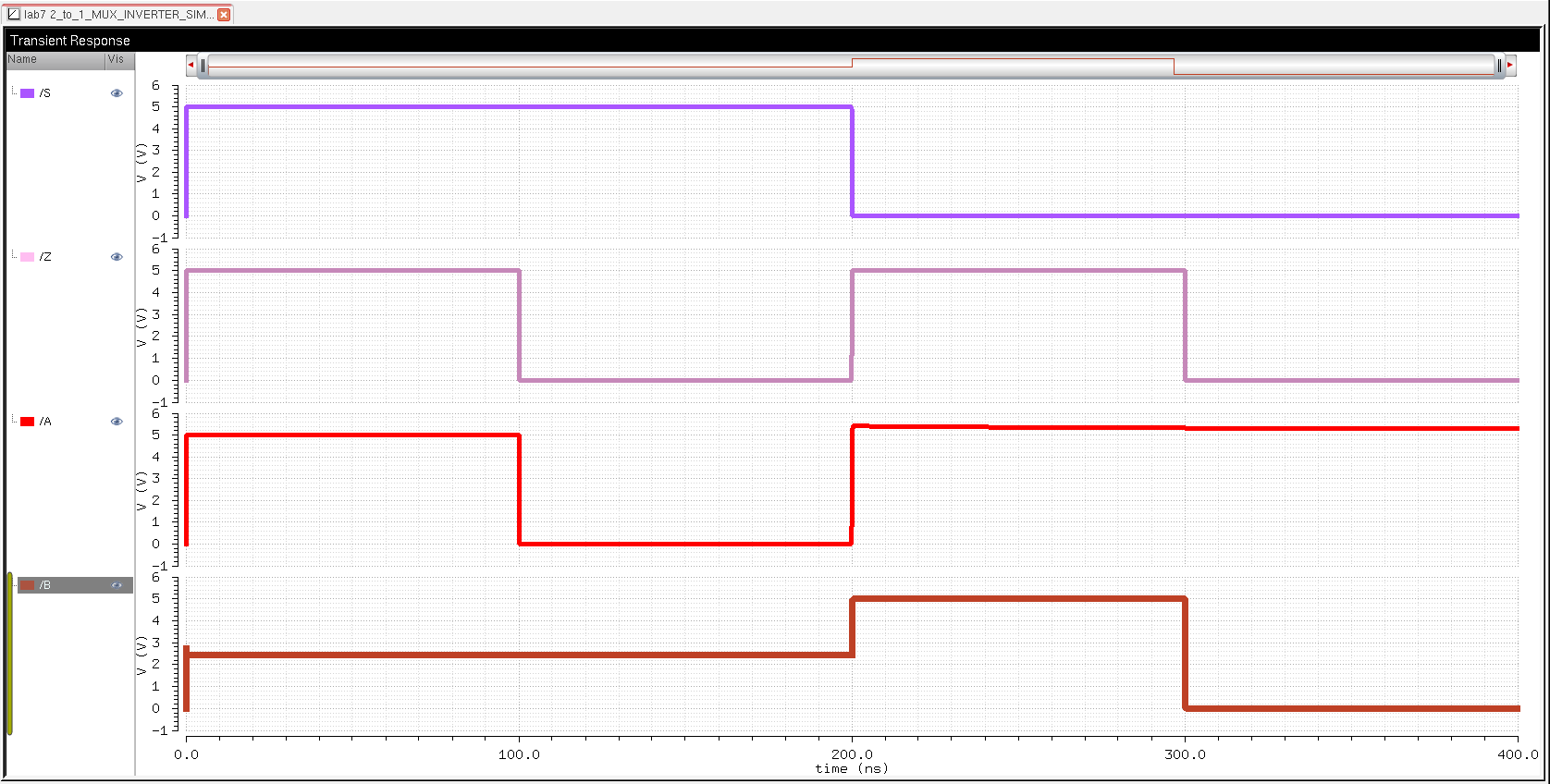1550x784 pixels.
Task: Click the right arrow of the time scrollbar
Action: pos(1510,66)
